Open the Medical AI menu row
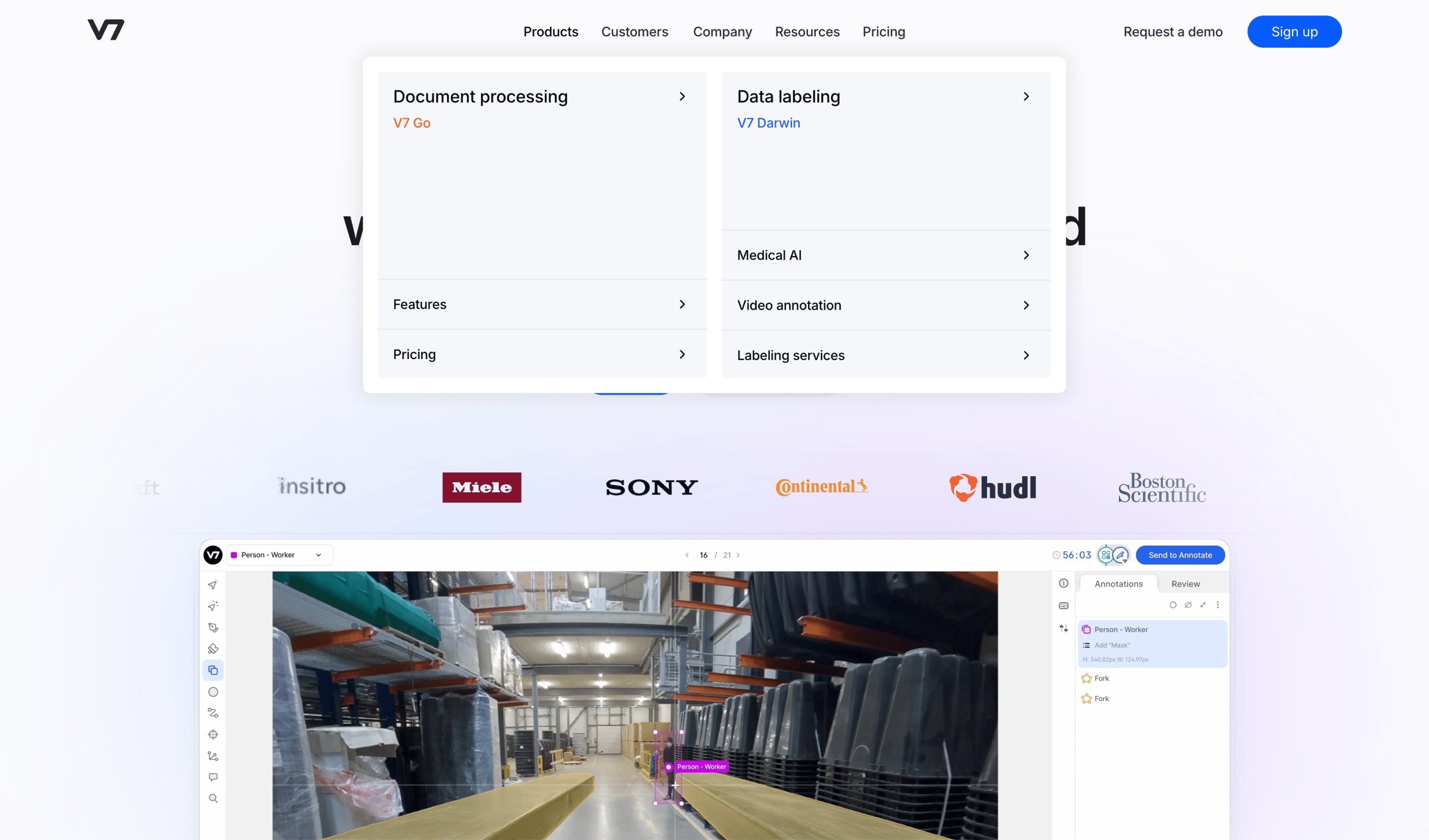This screenshot has width=1429, height=840. tap(886, 255)
